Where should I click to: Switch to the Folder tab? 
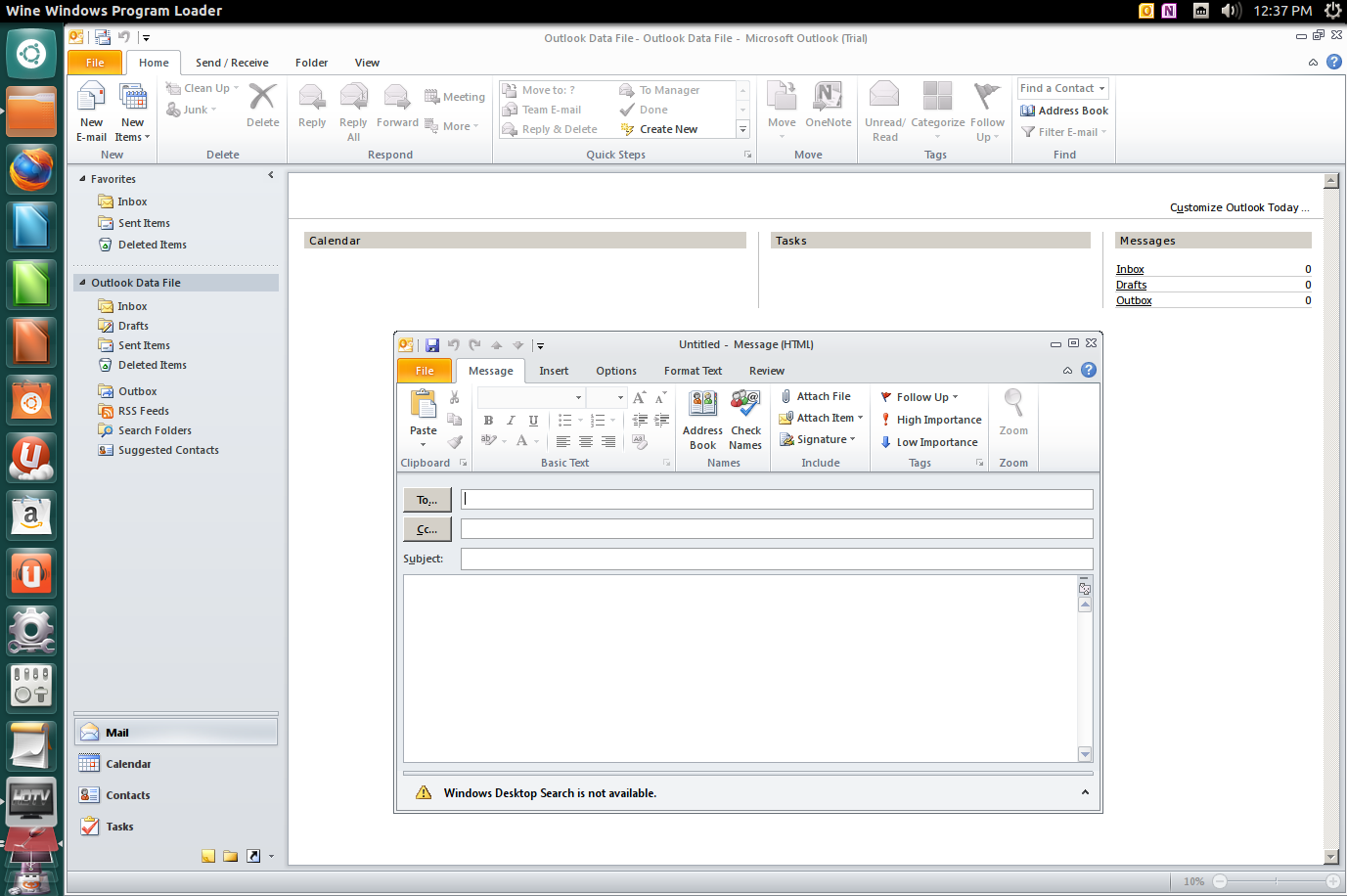coord(312,63)
